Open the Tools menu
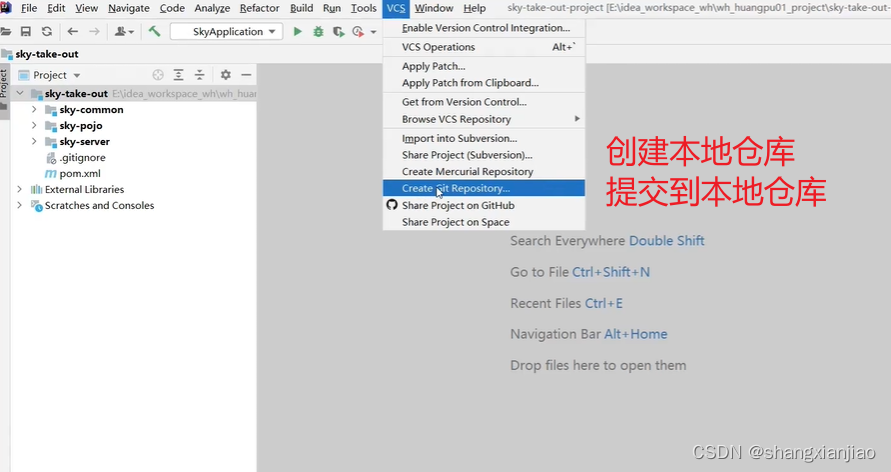Screen dimensions: 891x472 click(x=363, y=8)
